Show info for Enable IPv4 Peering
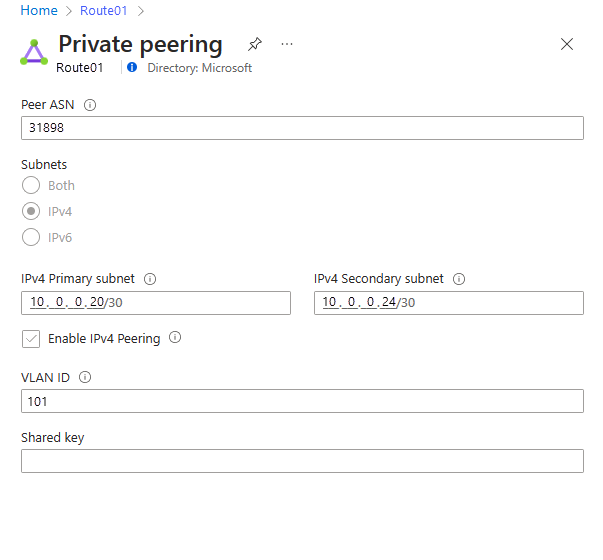The width and height of the screenshot is (603, 560). pyautogui.click(x=175, y=338)
